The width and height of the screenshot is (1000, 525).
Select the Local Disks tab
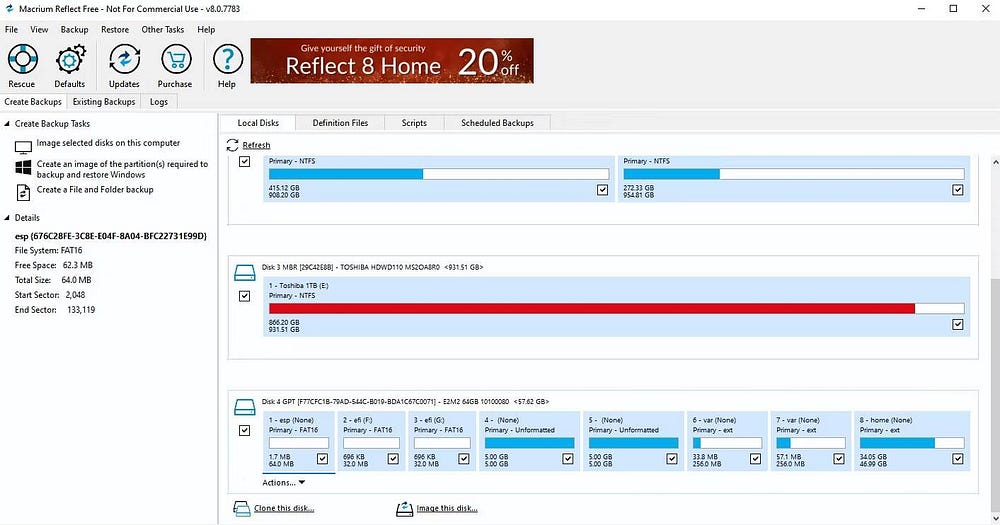point(258,122)
